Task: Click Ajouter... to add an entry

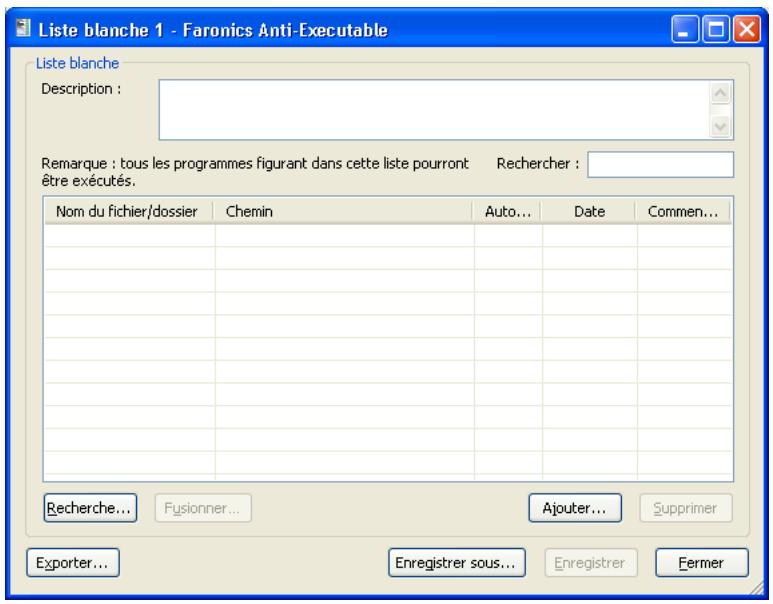Action: point(575,508)
